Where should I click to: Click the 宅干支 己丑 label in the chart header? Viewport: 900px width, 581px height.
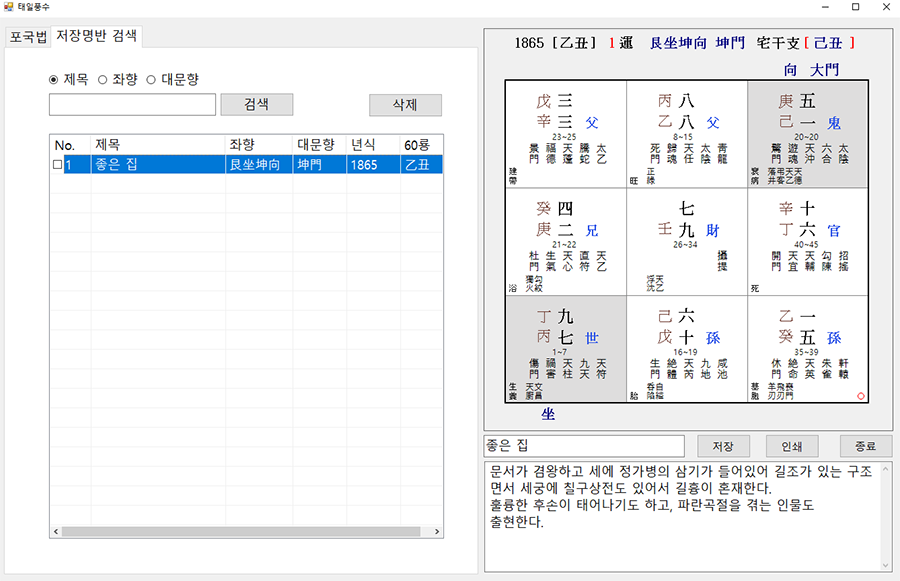805,43
